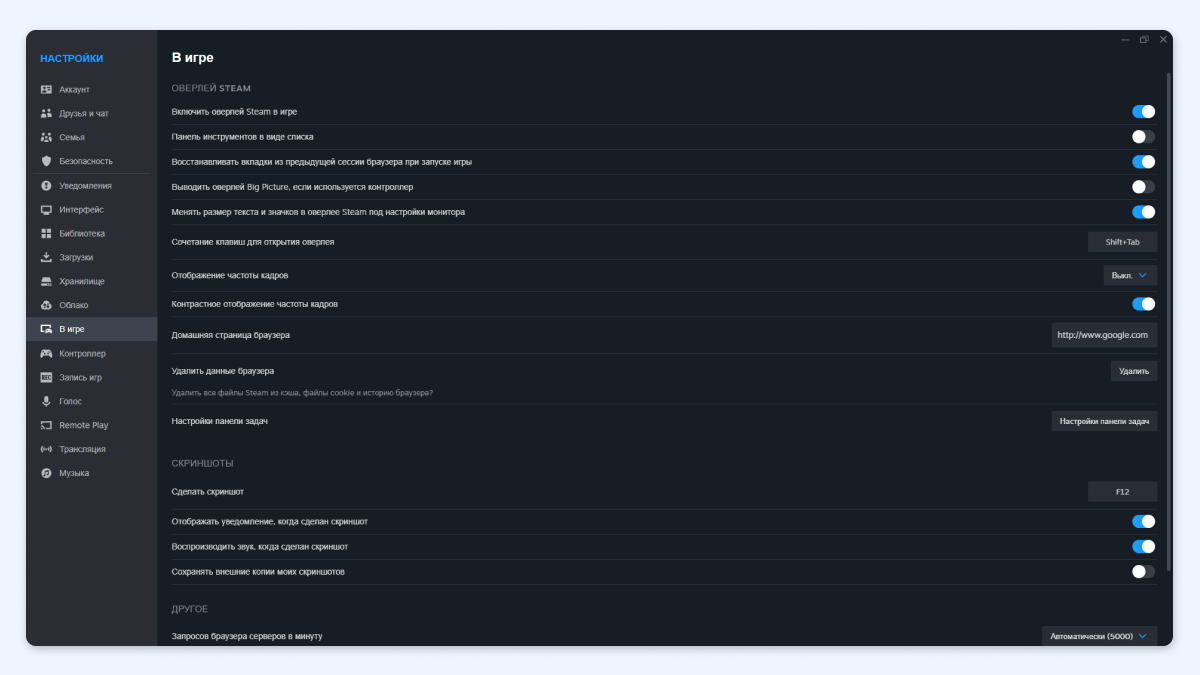Enable Big Picture overlay with controller

click(x=1143, y=187)
